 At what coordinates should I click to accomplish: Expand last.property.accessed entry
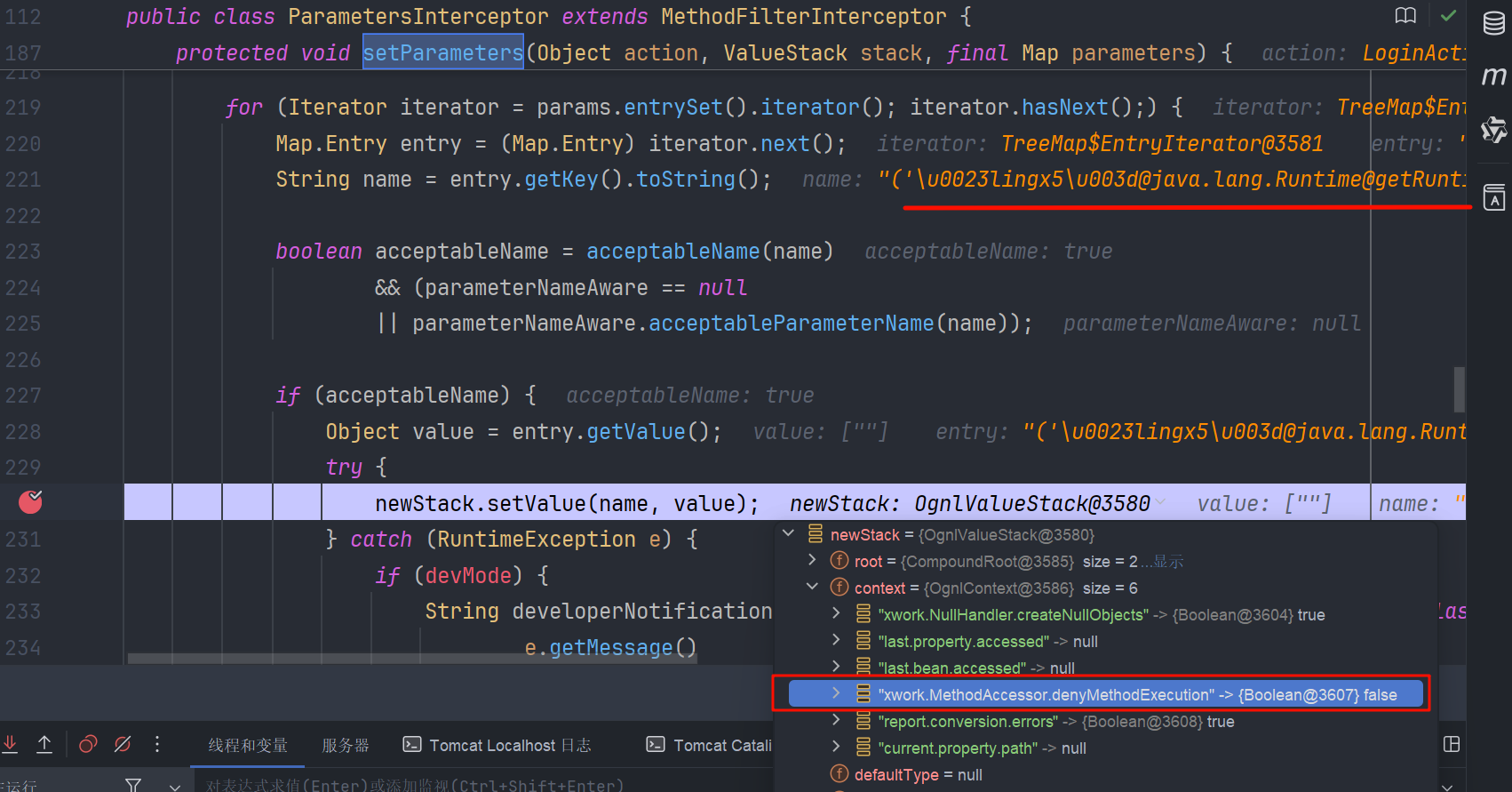tap(836, 640)
